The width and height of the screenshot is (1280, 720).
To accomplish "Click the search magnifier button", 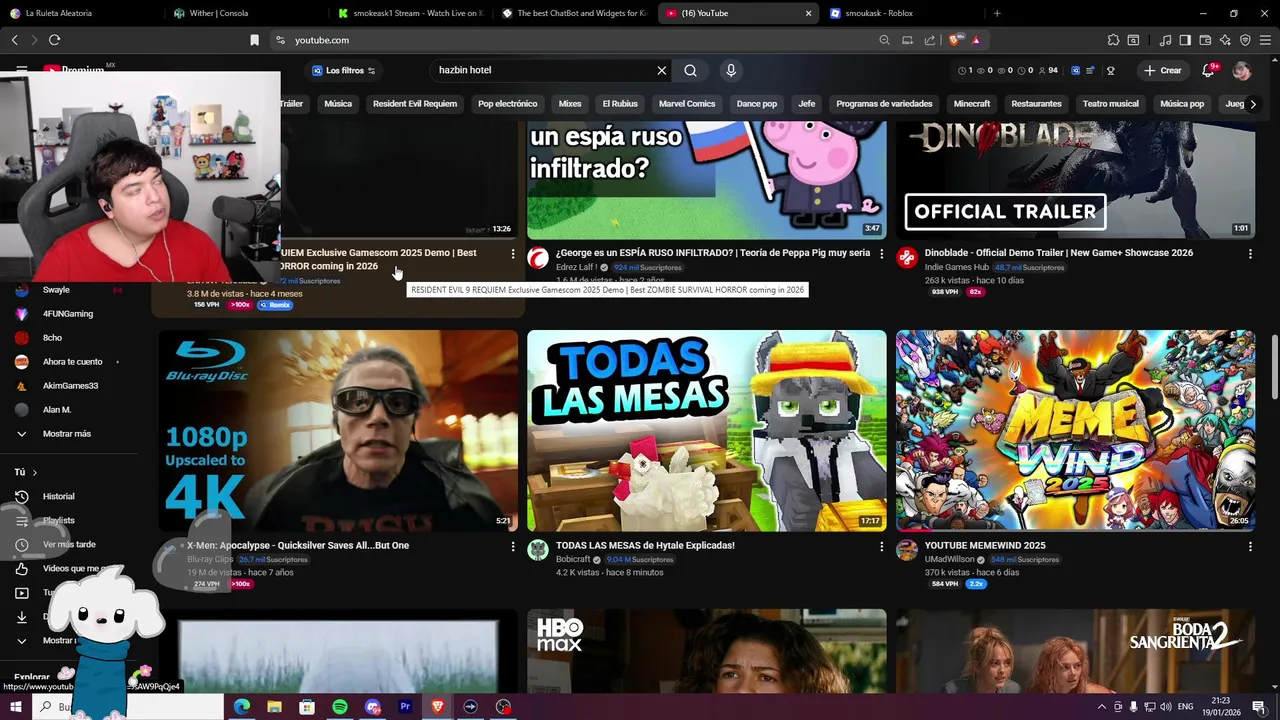I will (690, 70).
